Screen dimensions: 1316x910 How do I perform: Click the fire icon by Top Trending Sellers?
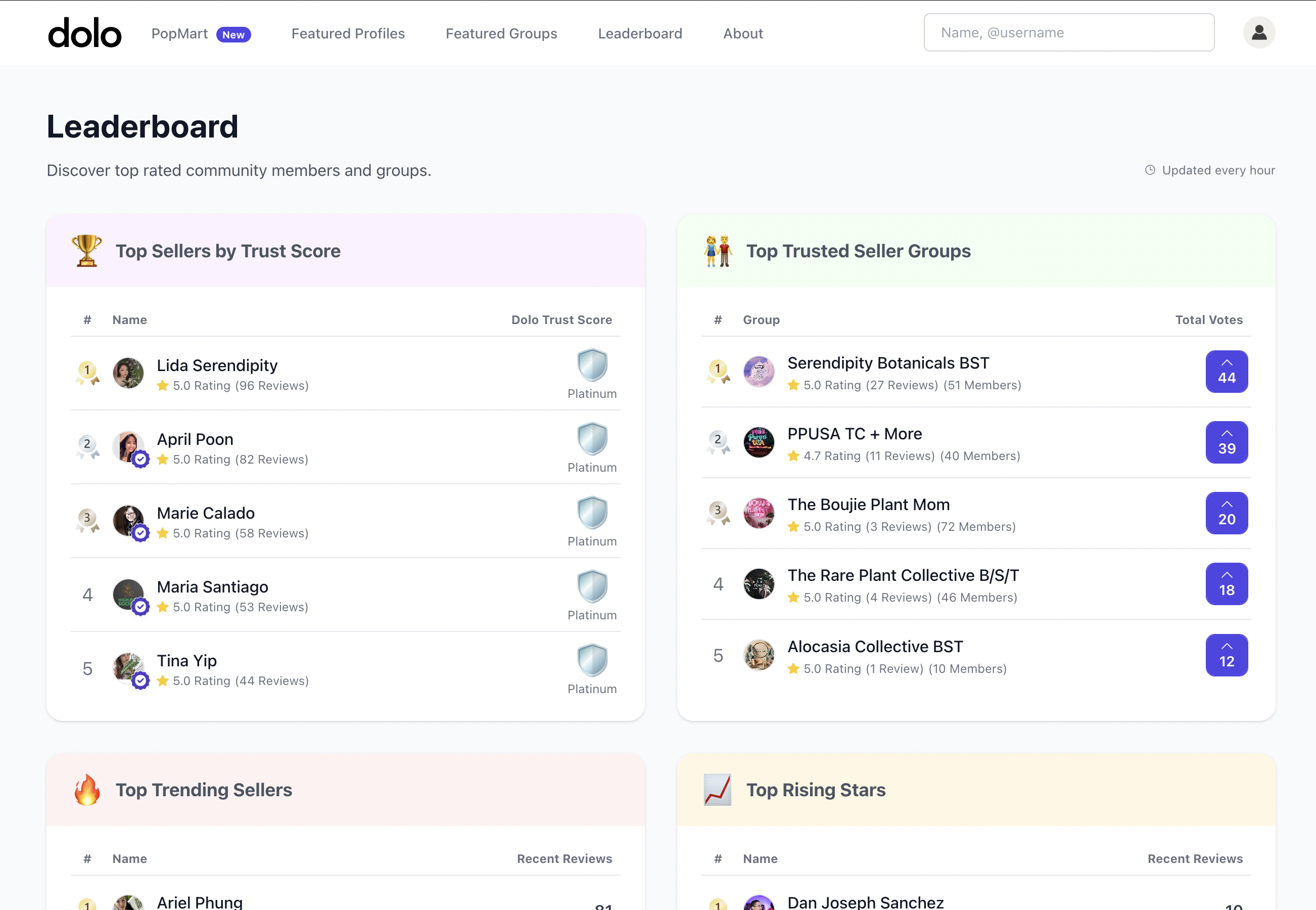click(x=86, y=790)
